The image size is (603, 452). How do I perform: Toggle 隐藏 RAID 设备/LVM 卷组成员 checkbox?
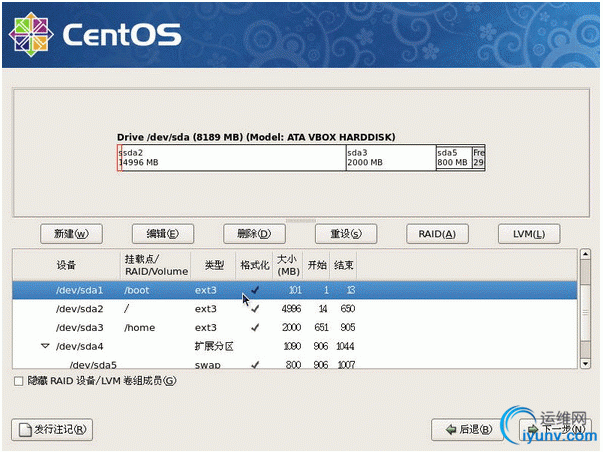coord(18,381)
